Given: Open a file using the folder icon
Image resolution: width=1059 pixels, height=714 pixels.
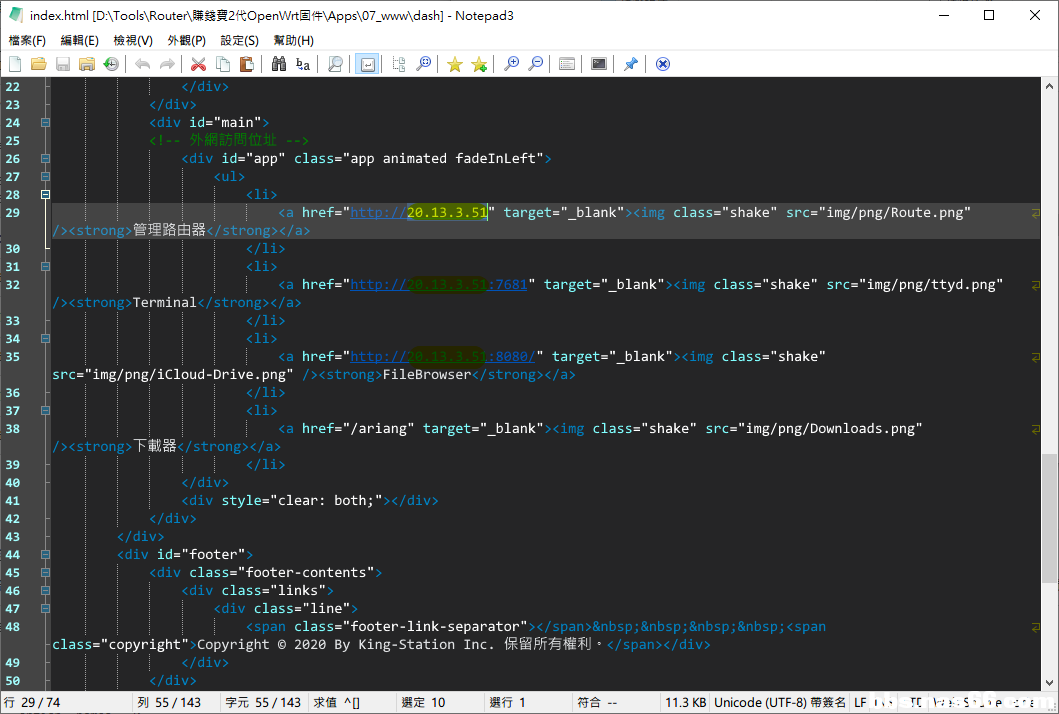Looking at the screenshot, I should pyautogui.click(x=39, y=64).
